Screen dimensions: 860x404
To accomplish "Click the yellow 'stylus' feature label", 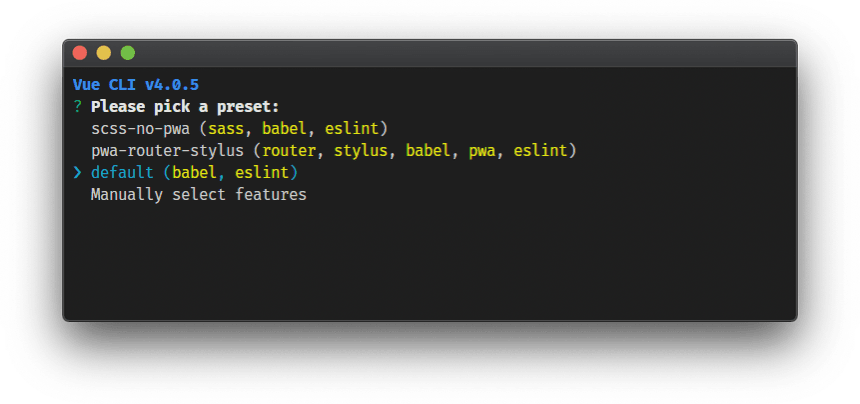I will click(x=361, y=151).
